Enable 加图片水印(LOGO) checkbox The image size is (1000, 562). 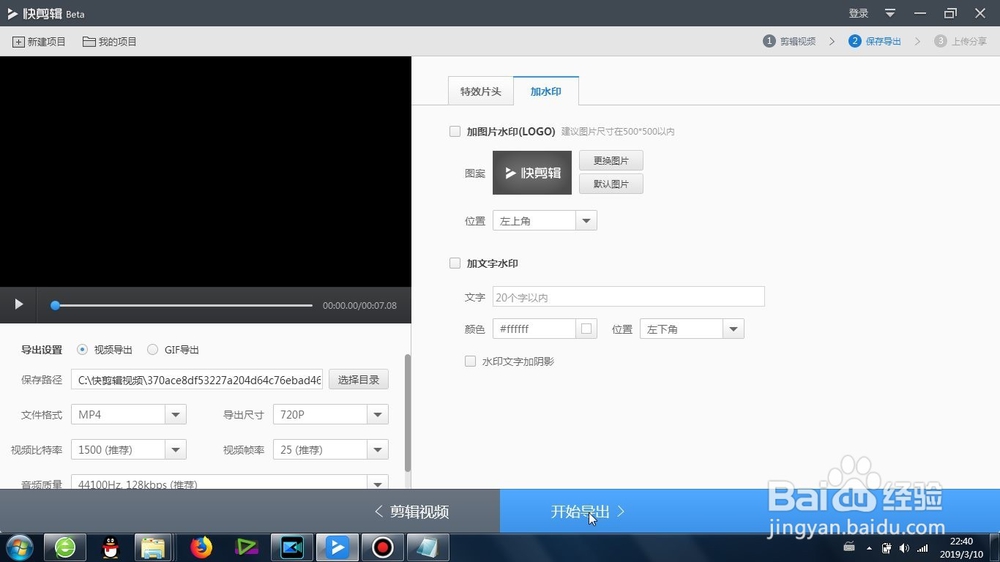tap(455, 131)
